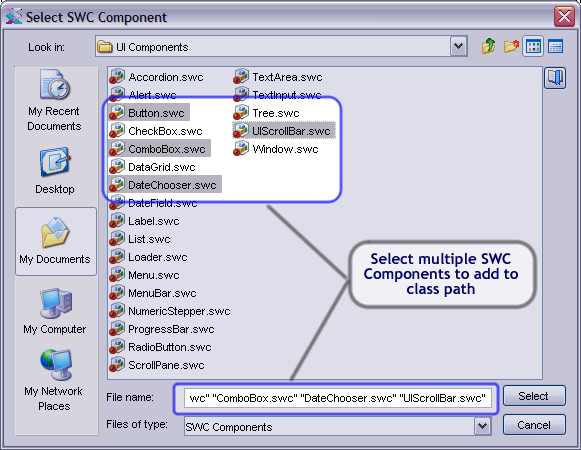Create a new folder icon
The height and width of the screenshot is (450, 581).
click(511, 46)
